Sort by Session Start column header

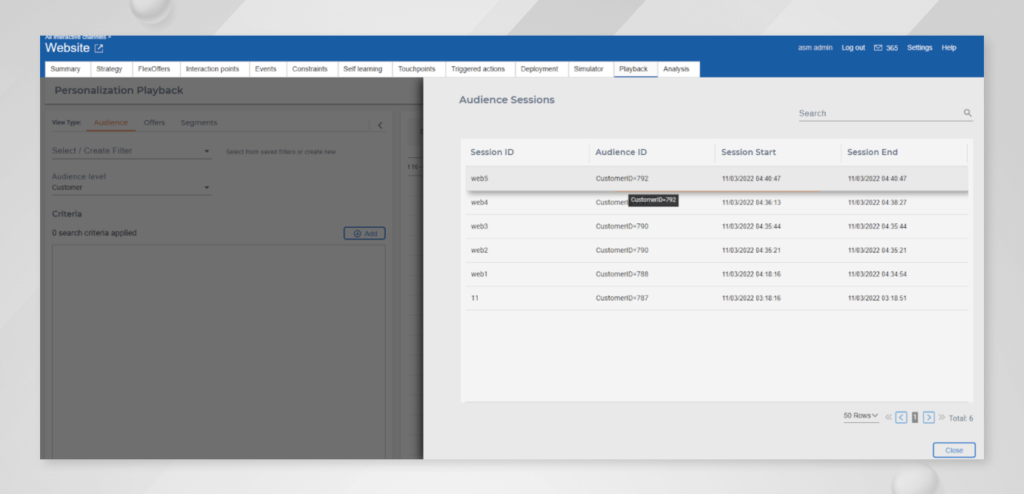pyautogui.click(x=748, y=152)
